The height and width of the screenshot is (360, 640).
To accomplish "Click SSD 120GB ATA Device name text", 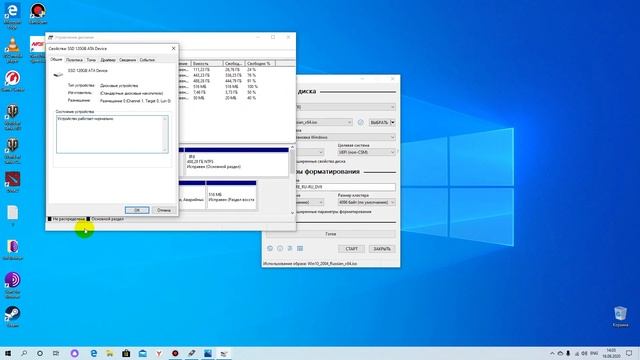I will 87,71.
